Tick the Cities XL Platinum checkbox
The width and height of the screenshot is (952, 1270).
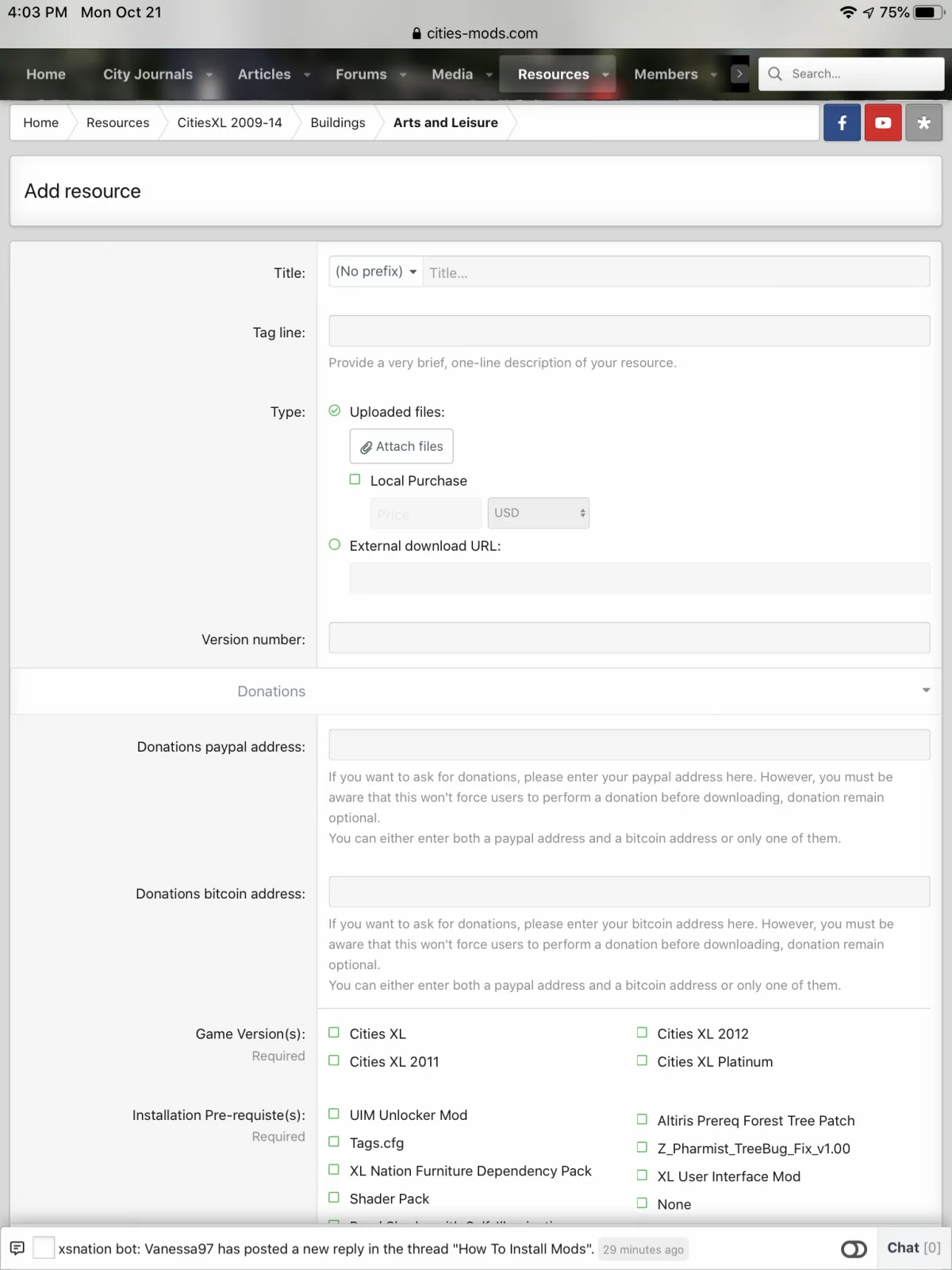click(642, 1060)
